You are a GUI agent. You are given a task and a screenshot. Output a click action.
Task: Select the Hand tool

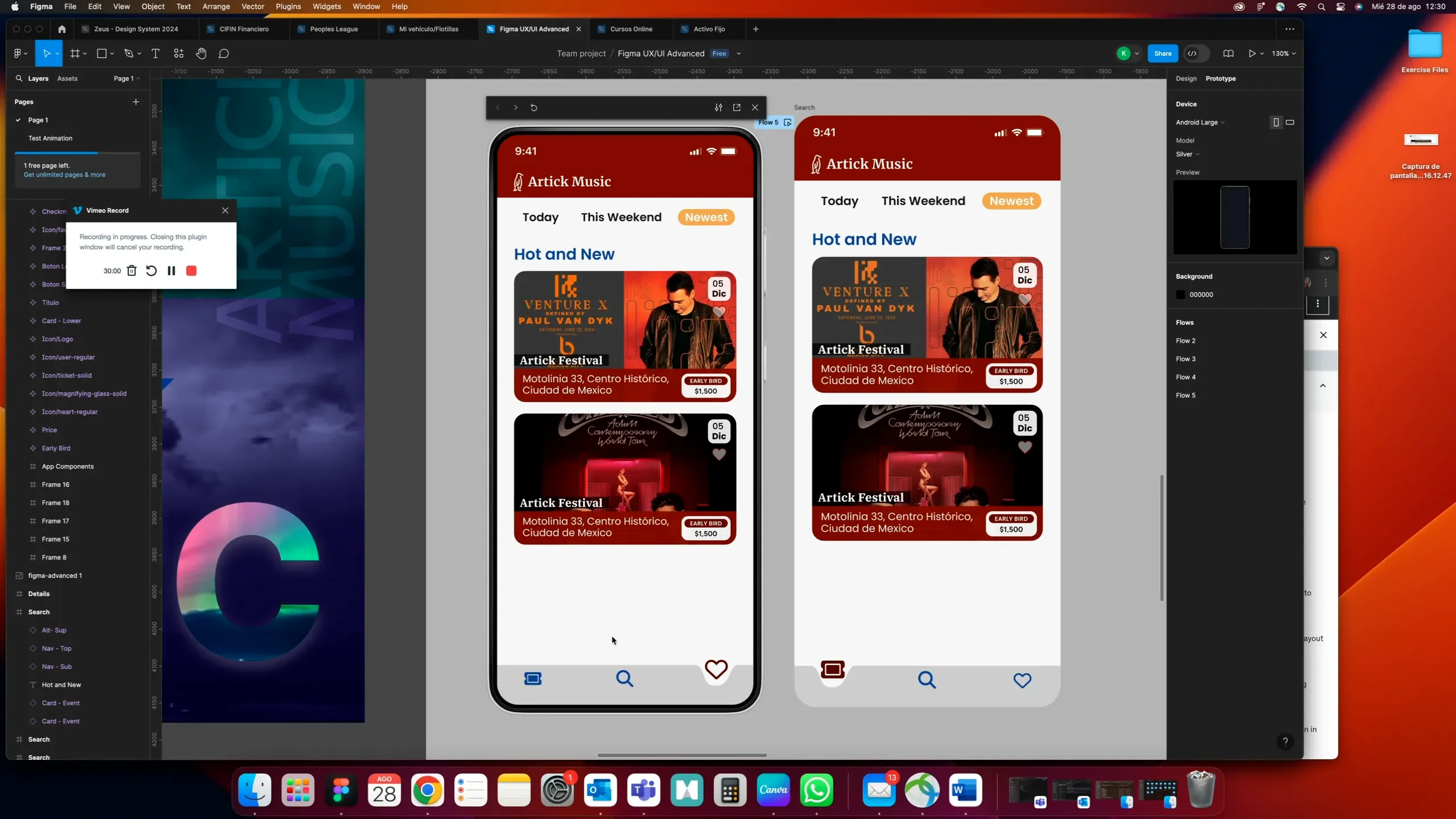pyautogui.click(x=201, y=53)
